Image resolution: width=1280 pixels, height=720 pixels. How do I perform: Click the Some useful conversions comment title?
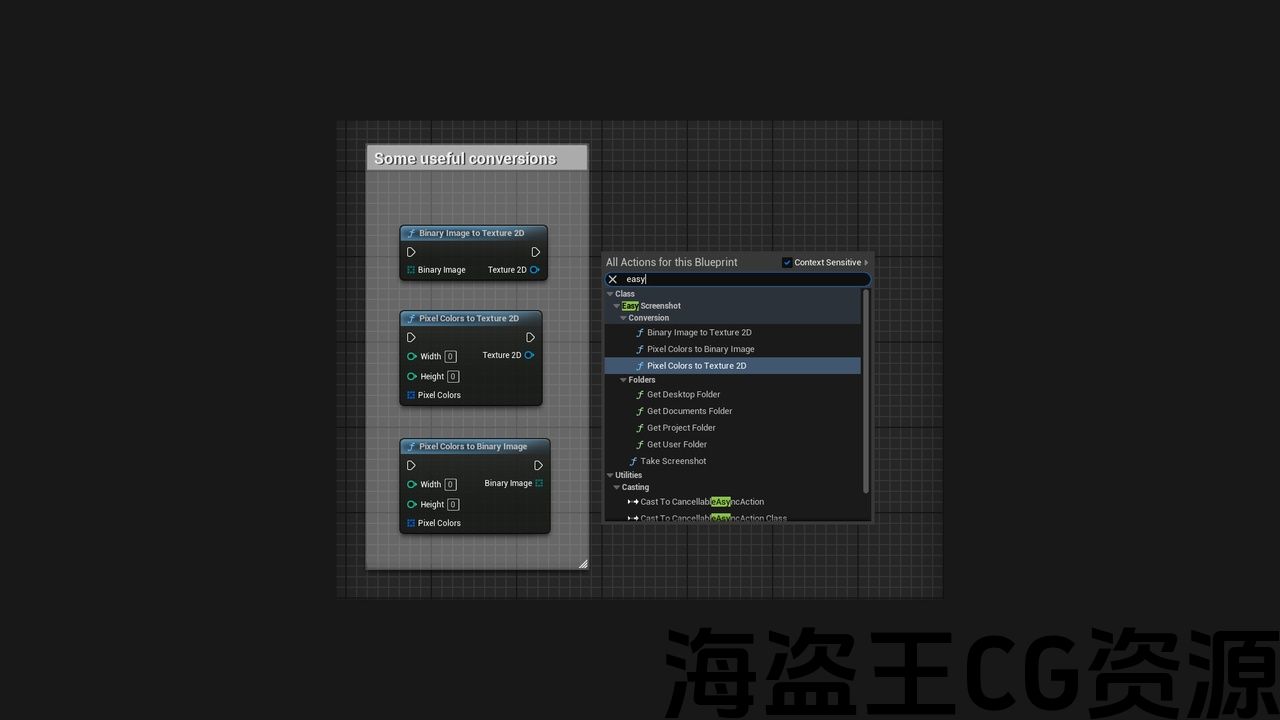pos(466,158)
